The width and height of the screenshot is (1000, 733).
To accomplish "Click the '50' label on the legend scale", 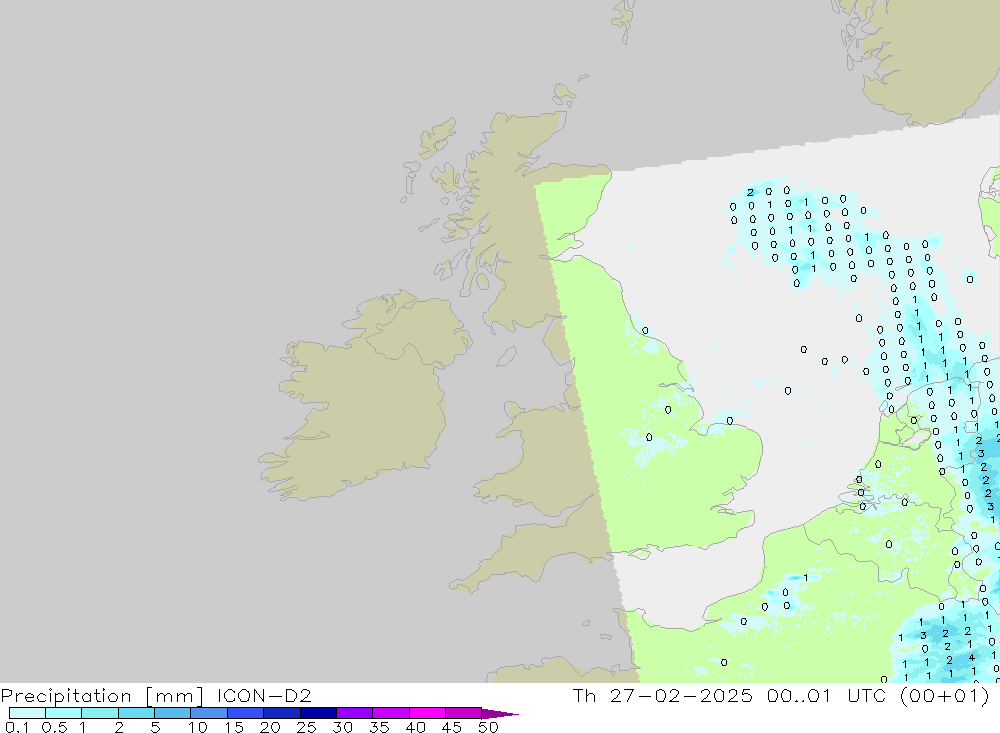I will [x=487, y=727].
